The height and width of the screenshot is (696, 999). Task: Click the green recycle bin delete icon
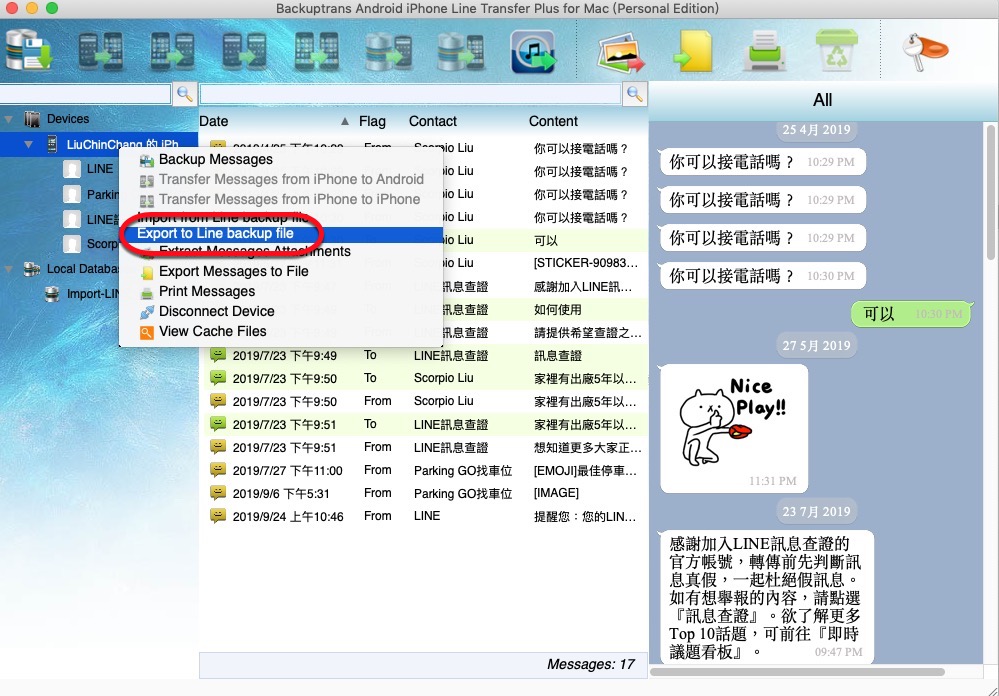[x=836, y=50]
